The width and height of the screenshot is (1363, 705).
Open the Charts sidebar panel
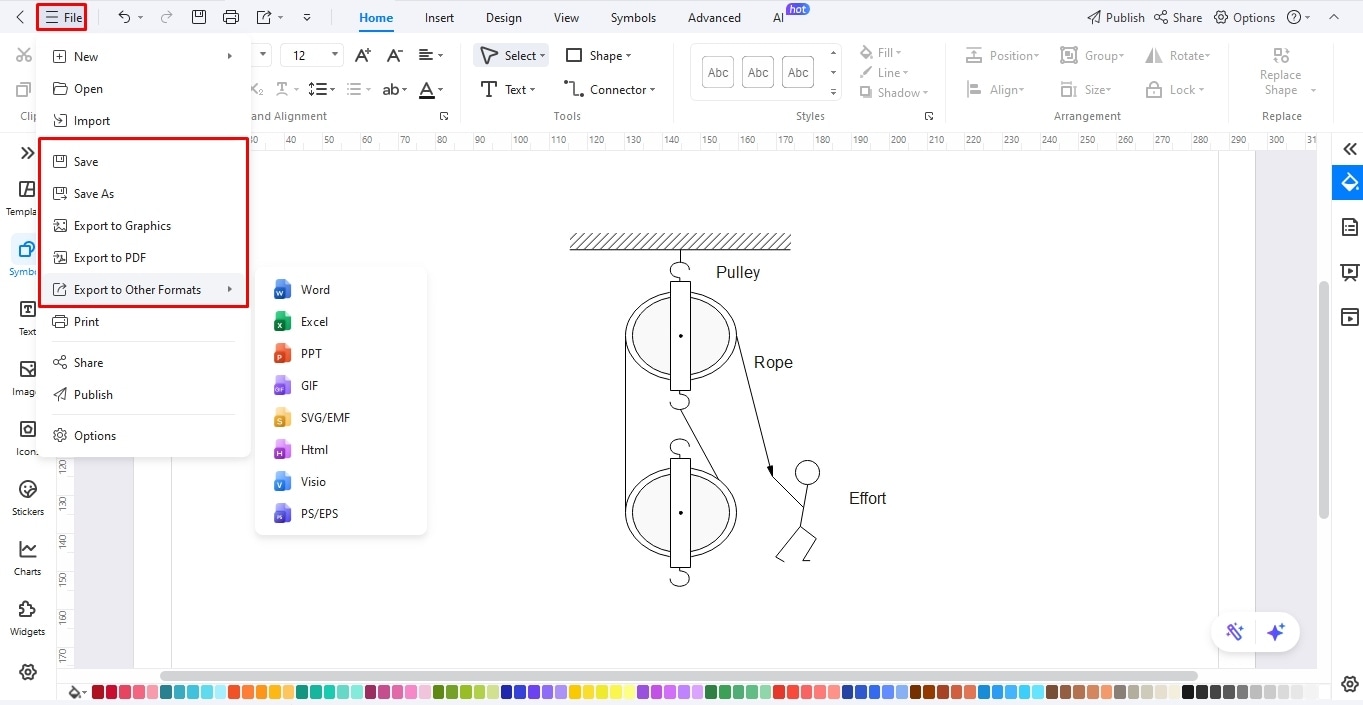pos(28,557)
